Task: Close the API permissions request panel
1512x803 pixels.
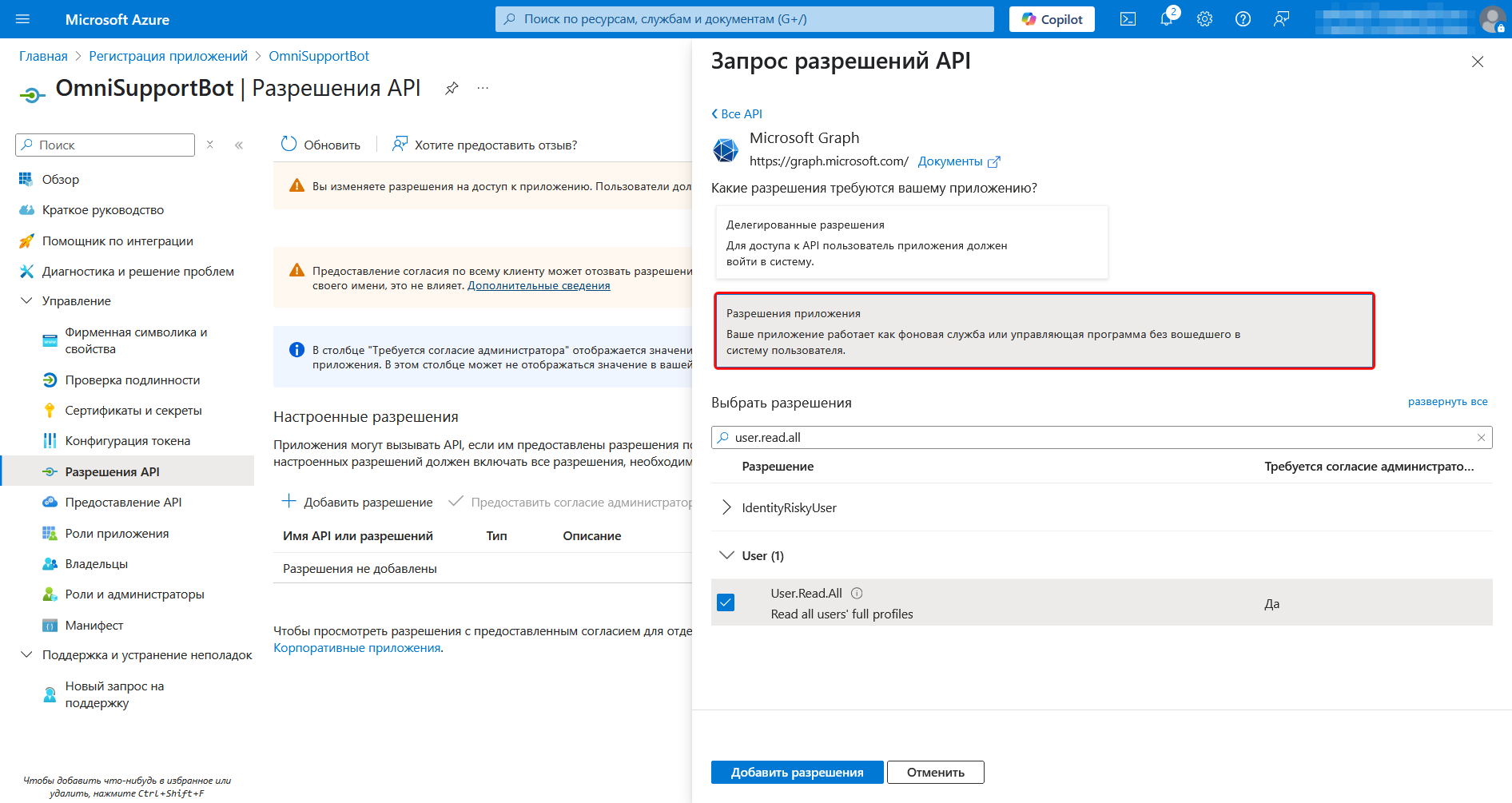Action: click(1478, 62)
